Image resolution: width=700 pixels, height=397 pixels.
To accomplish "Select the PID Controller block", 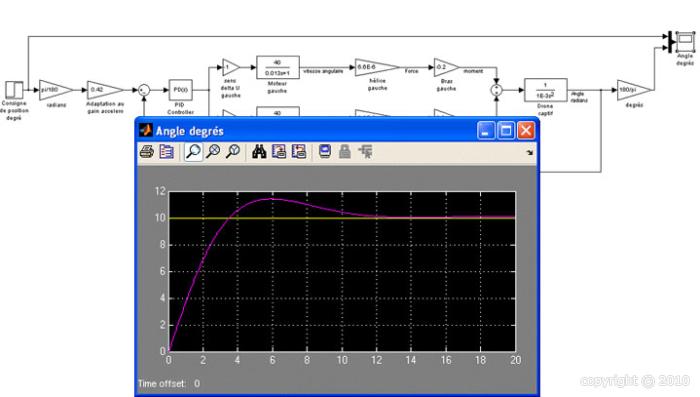I will point(180,90).
